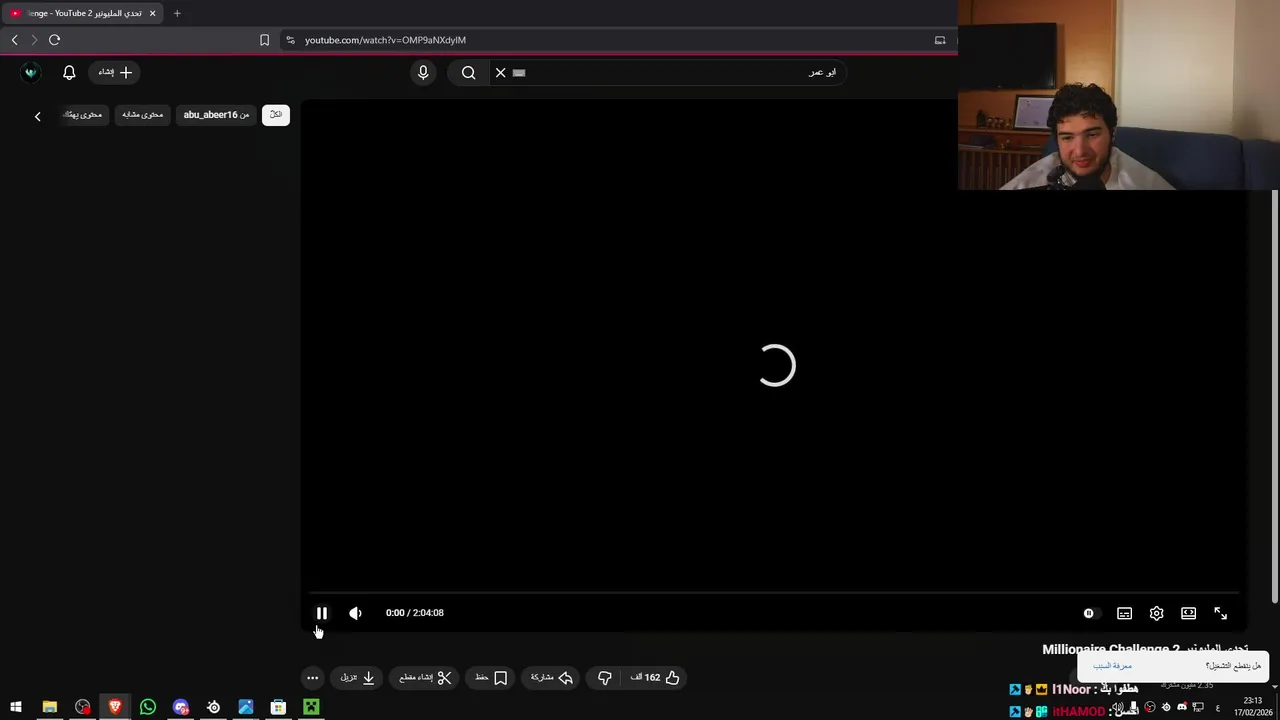Select the abu_abeer16 filter chip
The height and width of the screenshot is (720, 1280).
click(216, 115)
